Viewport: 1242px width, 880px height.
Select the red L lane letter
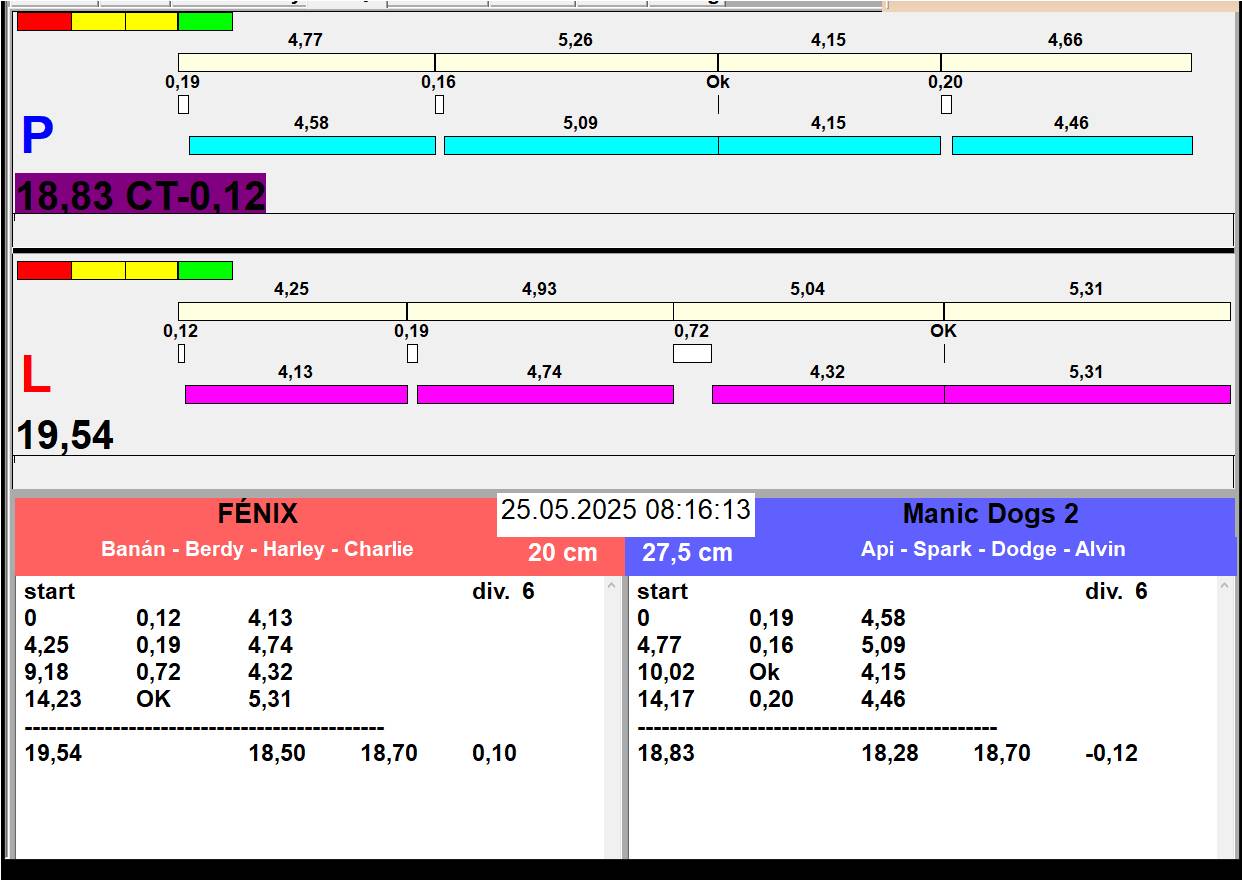pyautogui.click(x=35, y=376)
